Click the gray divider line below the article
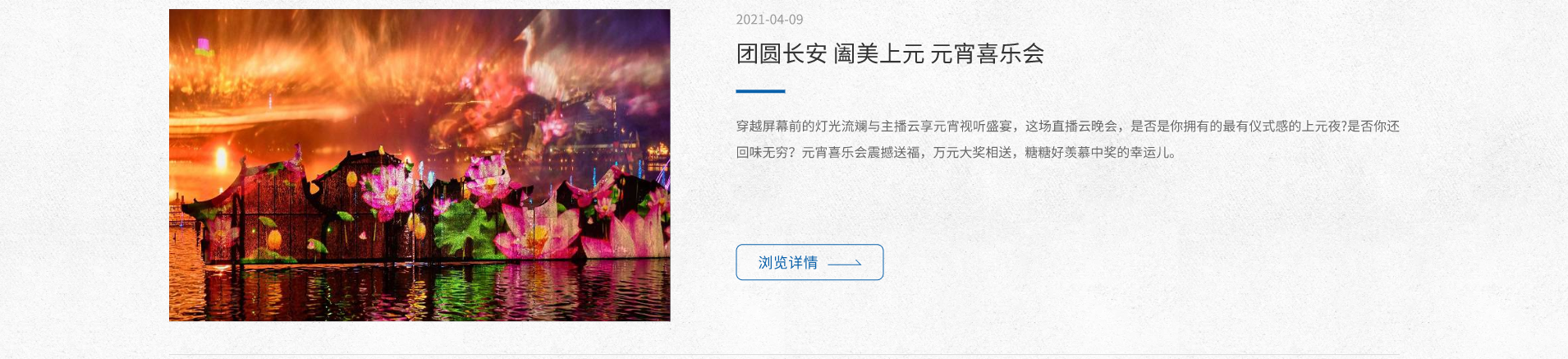Screen dimensions: 1568x359 784,355
